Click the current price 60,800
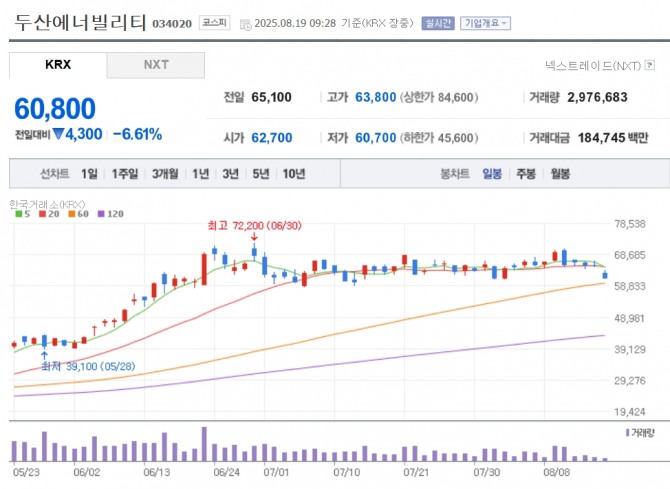 (55, 109)
